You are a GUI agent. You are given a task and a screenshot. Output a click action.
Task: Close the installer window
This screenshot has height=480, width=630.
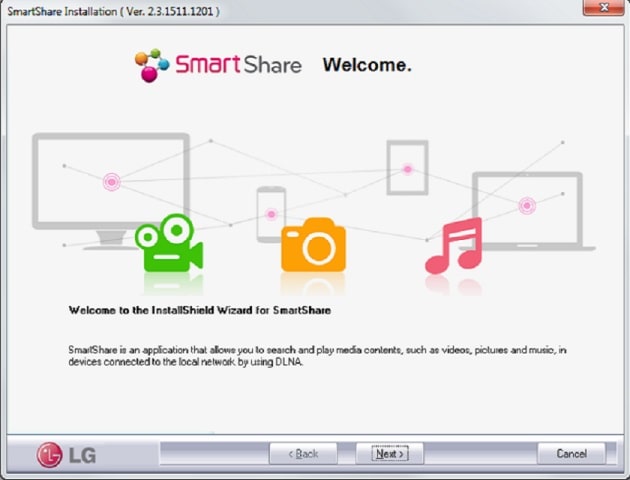point(603,7)
